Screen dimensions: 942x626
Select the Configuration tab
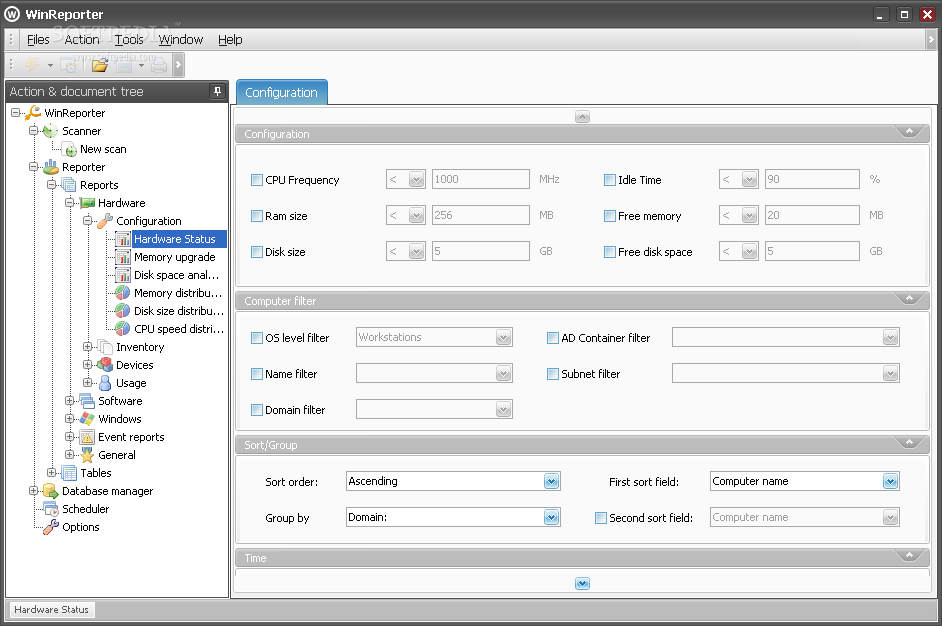[x=281, y=93]
